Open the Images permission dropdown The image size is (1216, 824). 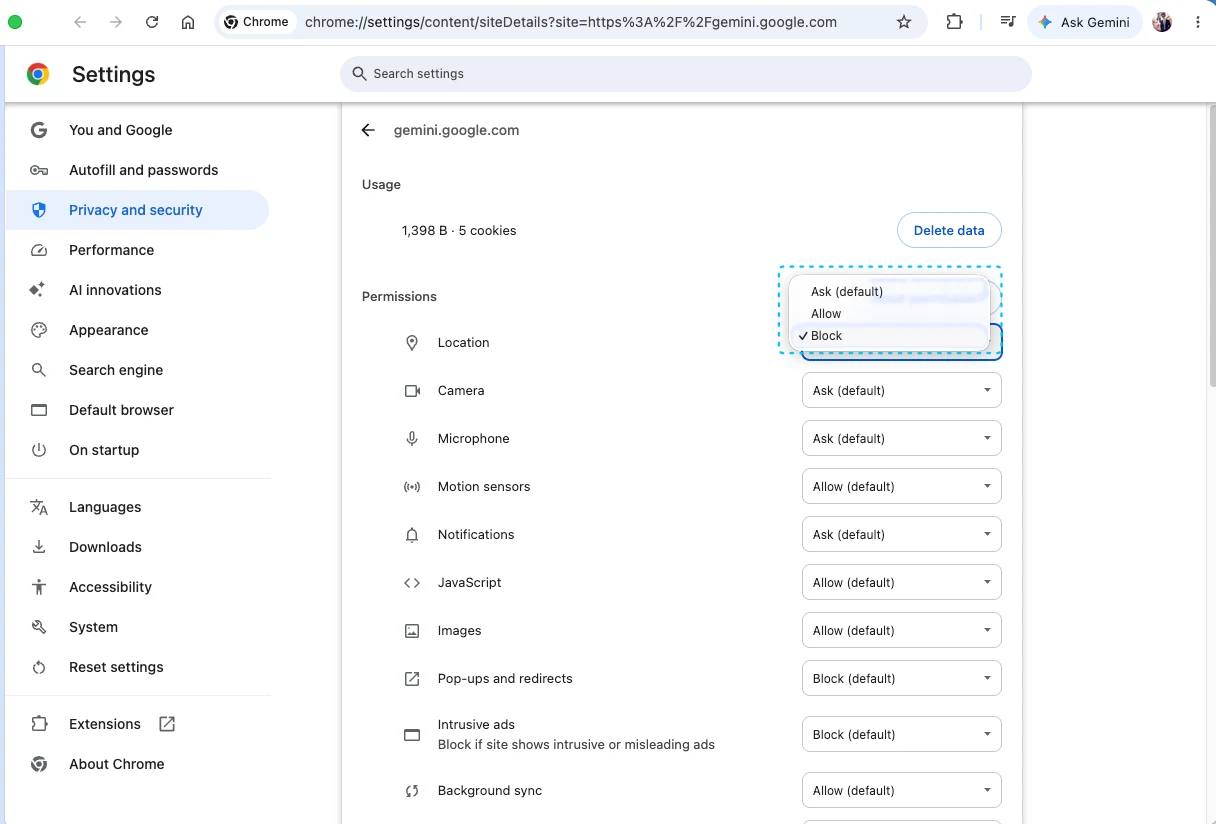[902, 631]
